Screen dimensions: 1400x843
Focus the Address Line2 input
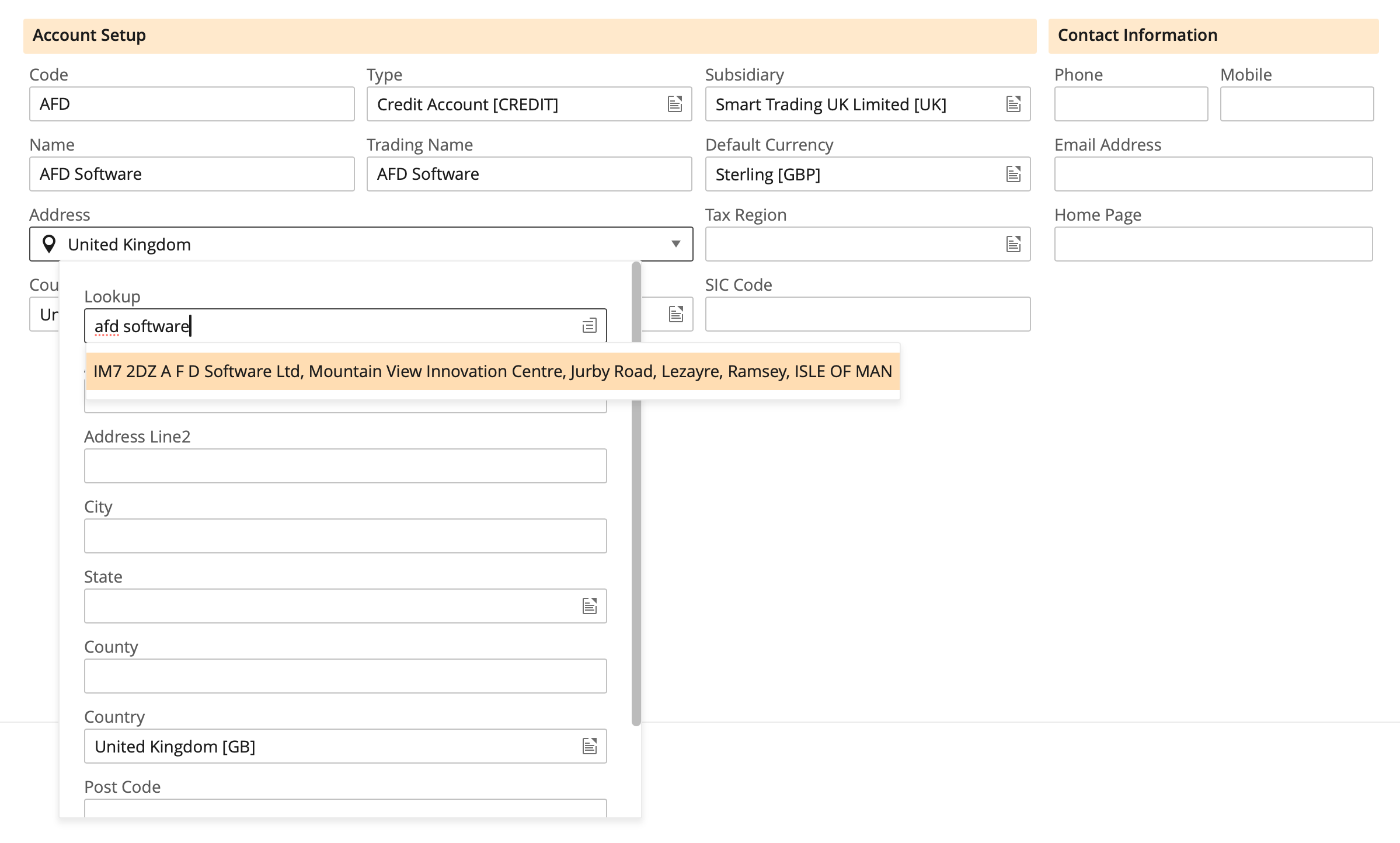click(x=345, y=466)
